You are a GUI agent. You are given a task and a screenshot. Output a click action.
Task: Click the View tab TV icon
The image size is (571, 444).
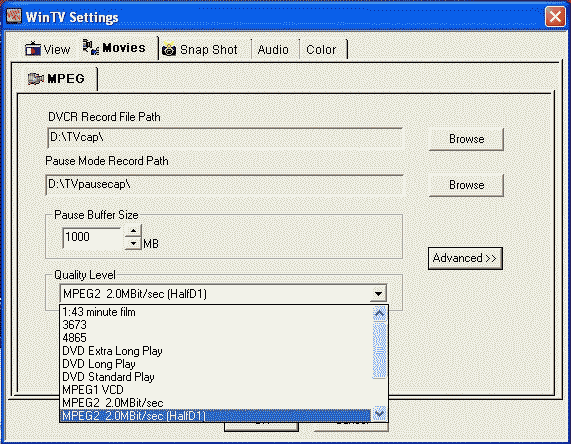pos(33,48)
